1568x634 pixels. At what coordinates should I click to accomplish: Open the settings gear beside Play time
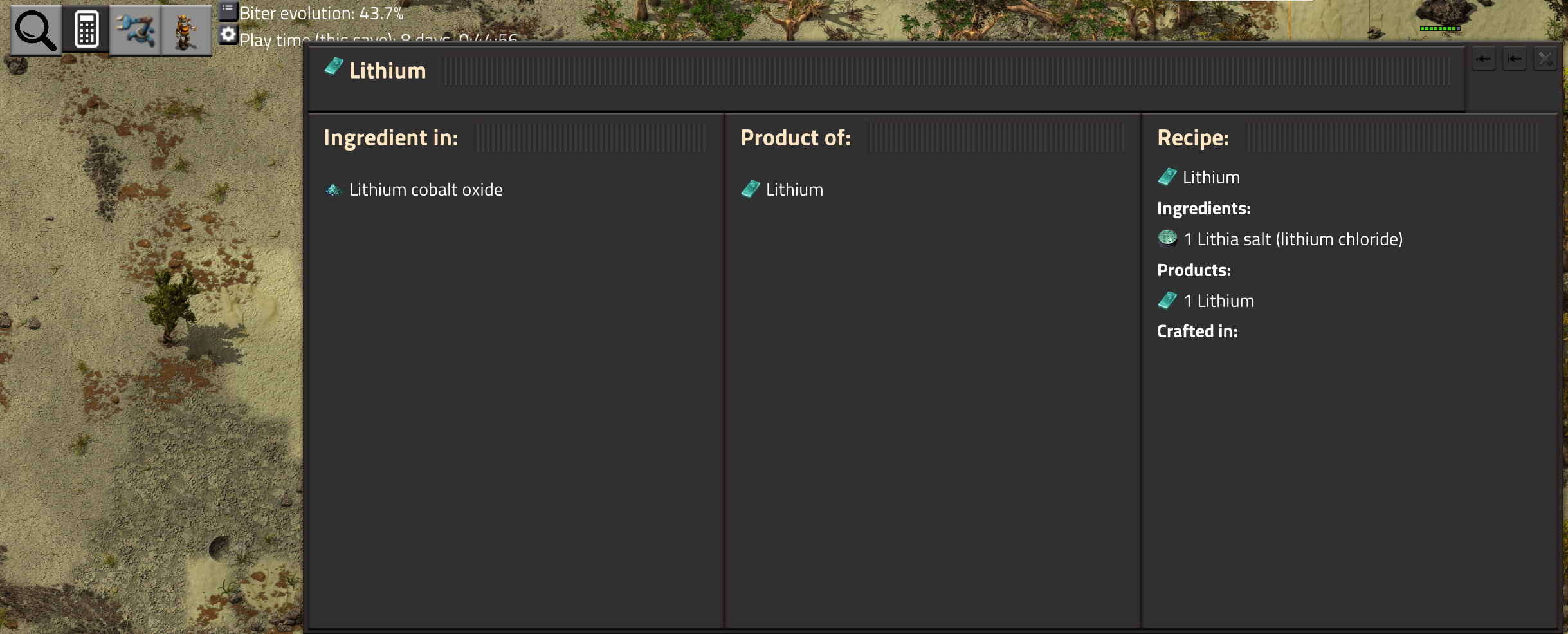click(227, 35)
